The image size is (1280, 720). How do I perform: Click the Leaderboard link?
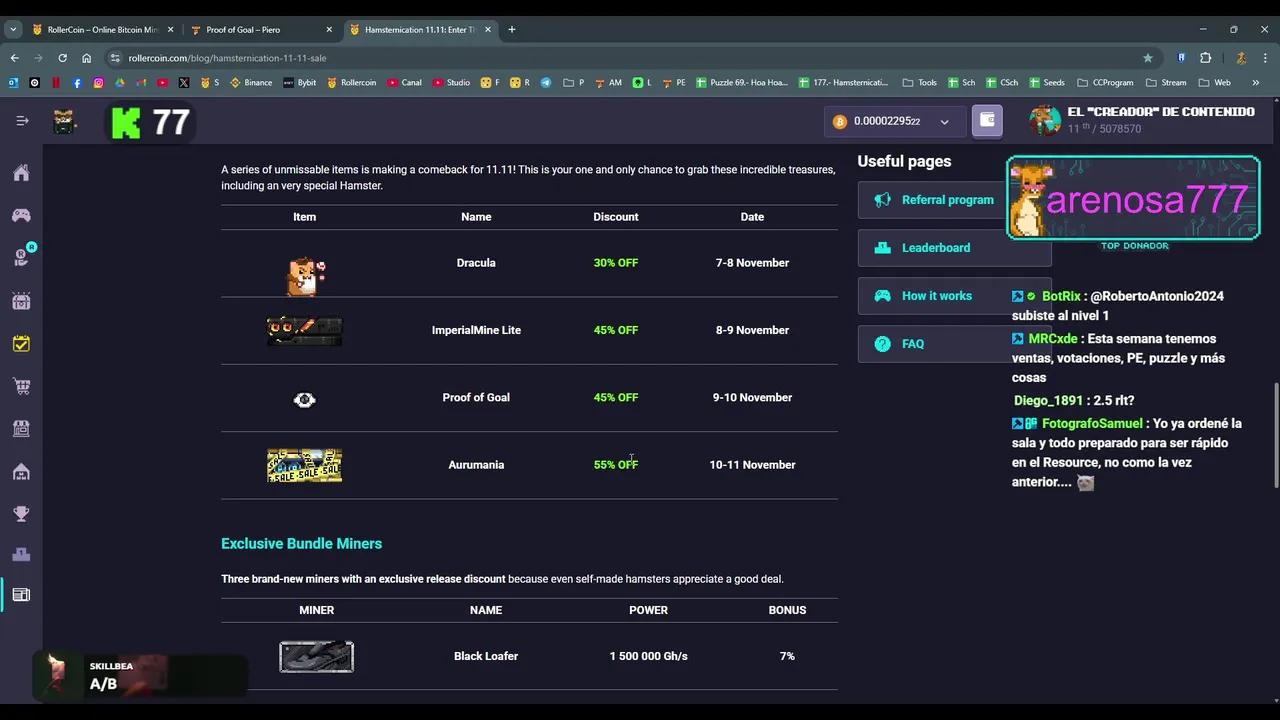(x=935, y=248)
